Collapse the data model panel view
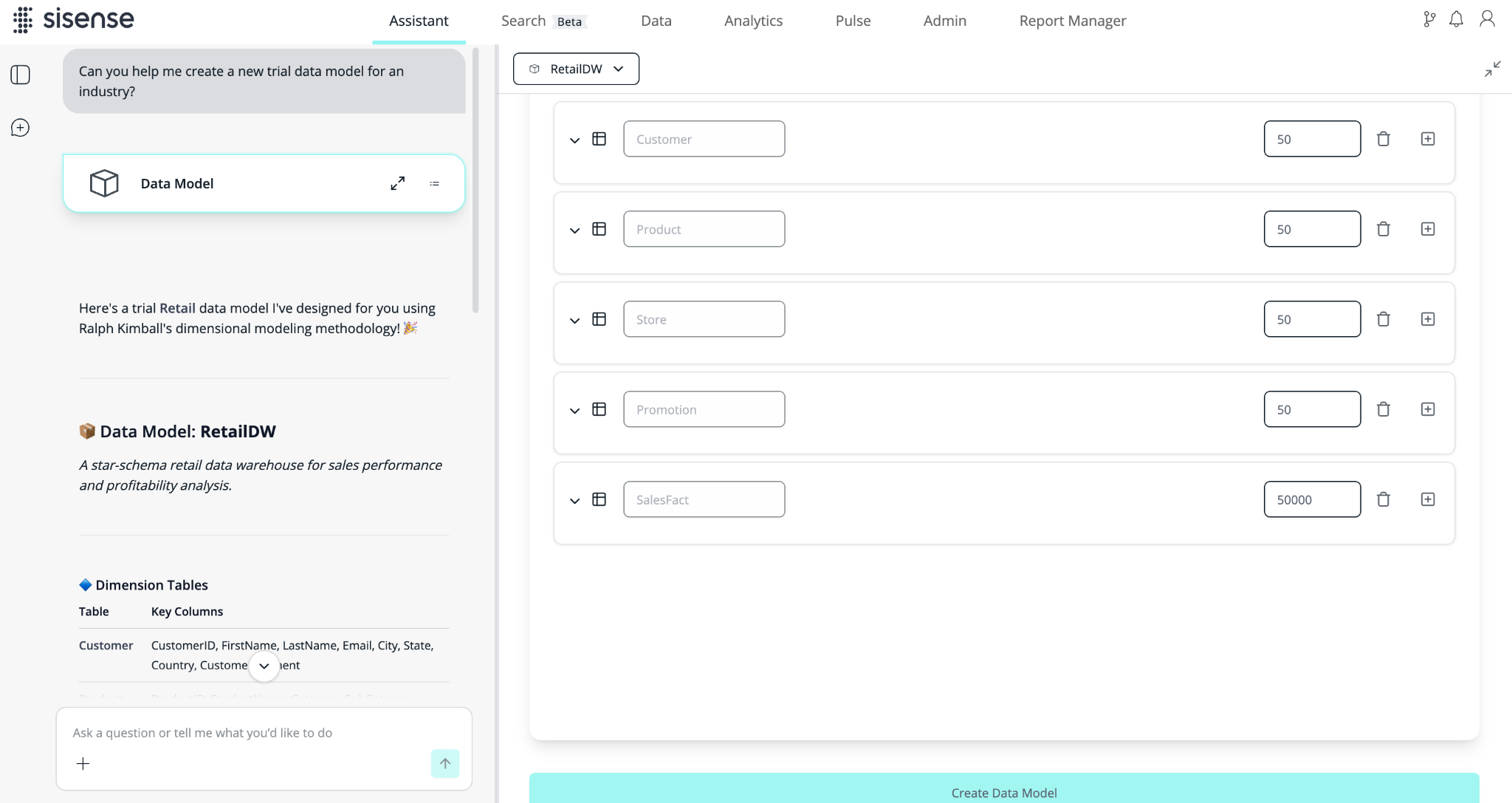This screenshot has width=1512, height=803. point(1493,69)
